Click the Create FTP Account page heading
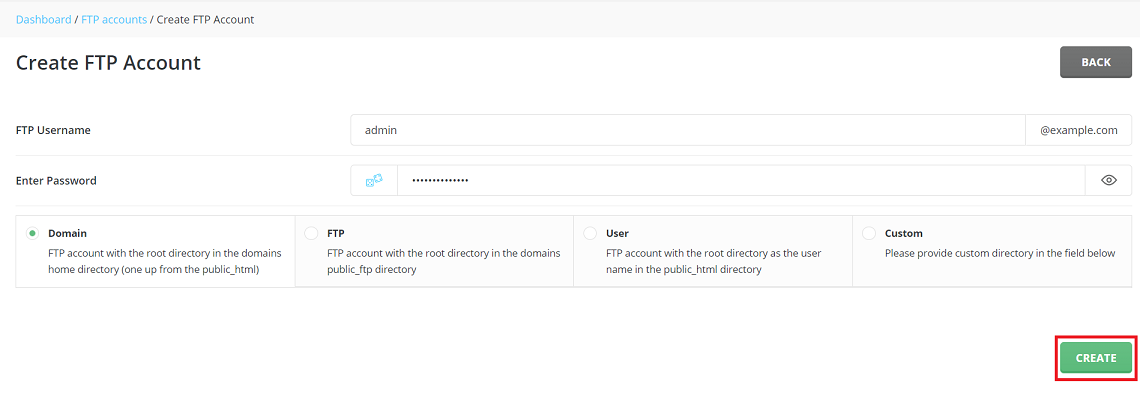Viewport: 1140px width, 404px height. 108,62
